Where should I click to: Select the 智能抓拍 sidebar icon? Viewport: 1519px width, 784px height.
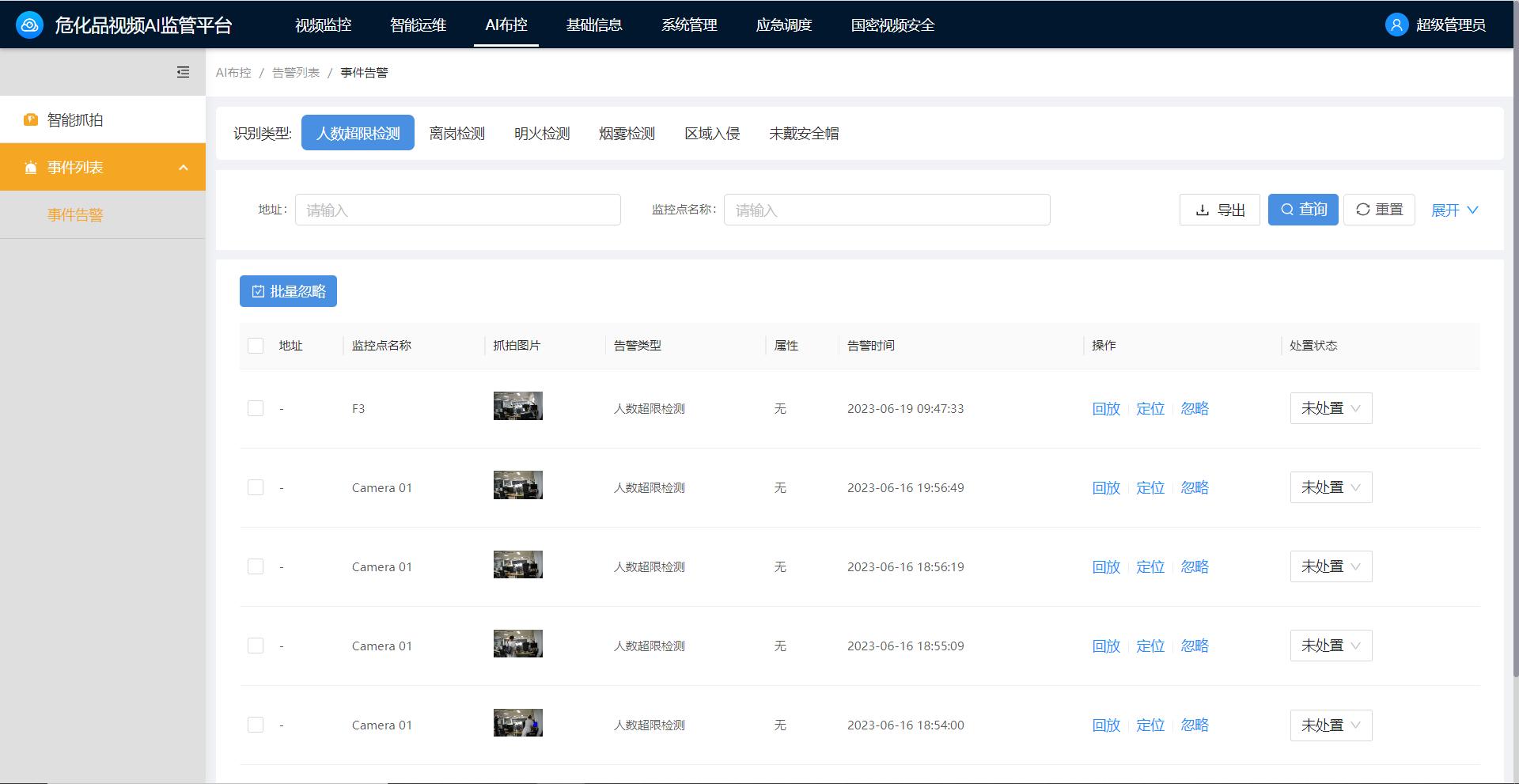pyautogui.click(x=29, y=119)
